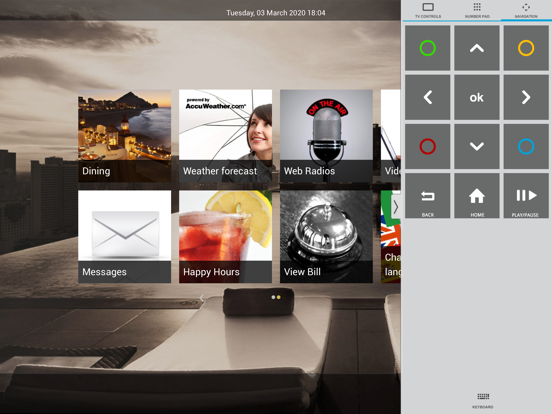552x414 pixels.
Task: Open the partially visible Video tile
Action: click(x=390, y=136)
